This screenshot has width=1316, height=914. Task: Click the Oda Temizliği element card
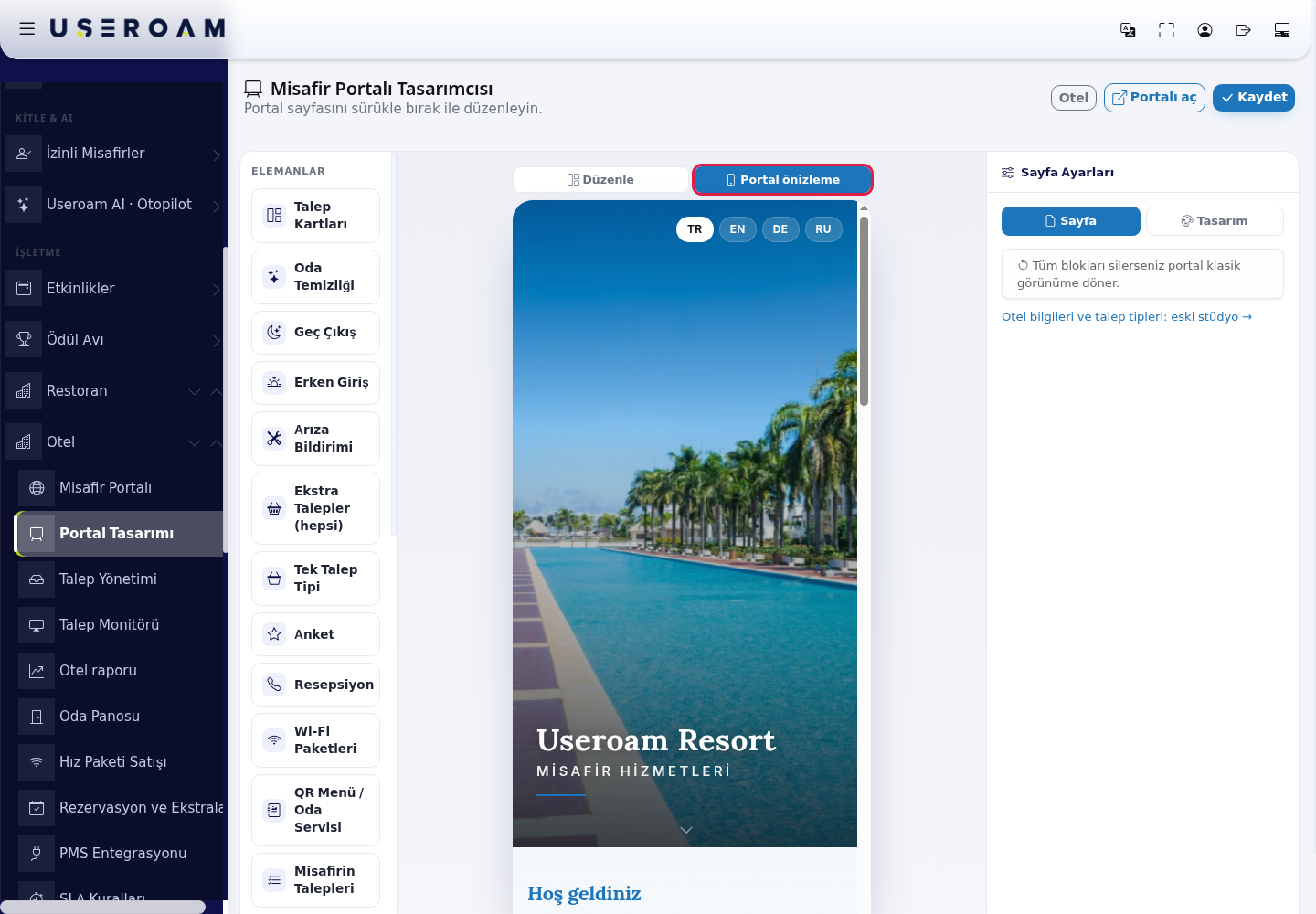pos(315,277)
